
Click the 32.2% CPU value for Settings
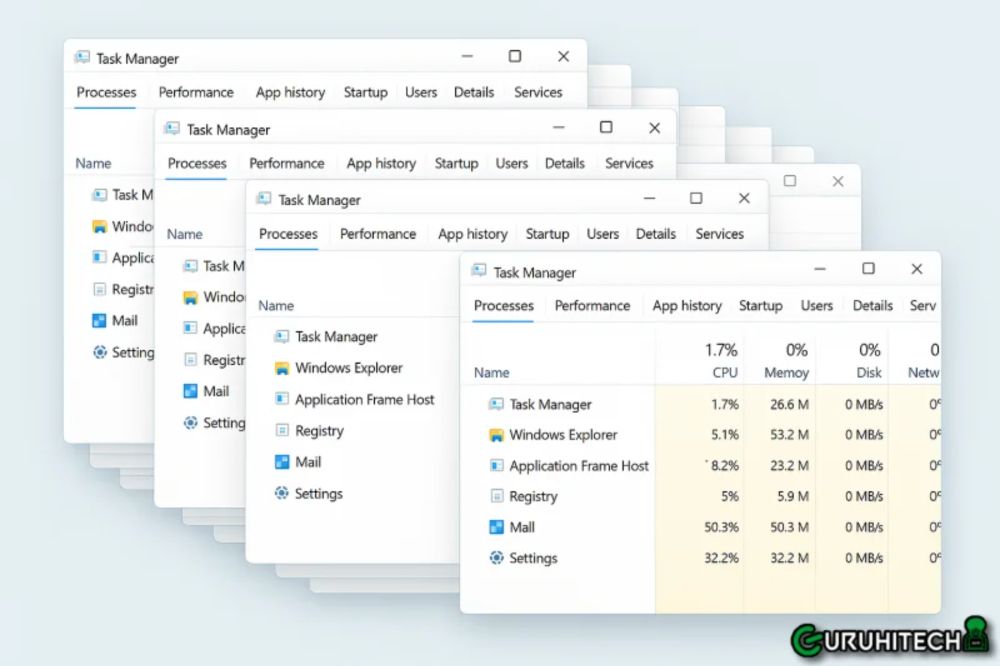point(721,558)
